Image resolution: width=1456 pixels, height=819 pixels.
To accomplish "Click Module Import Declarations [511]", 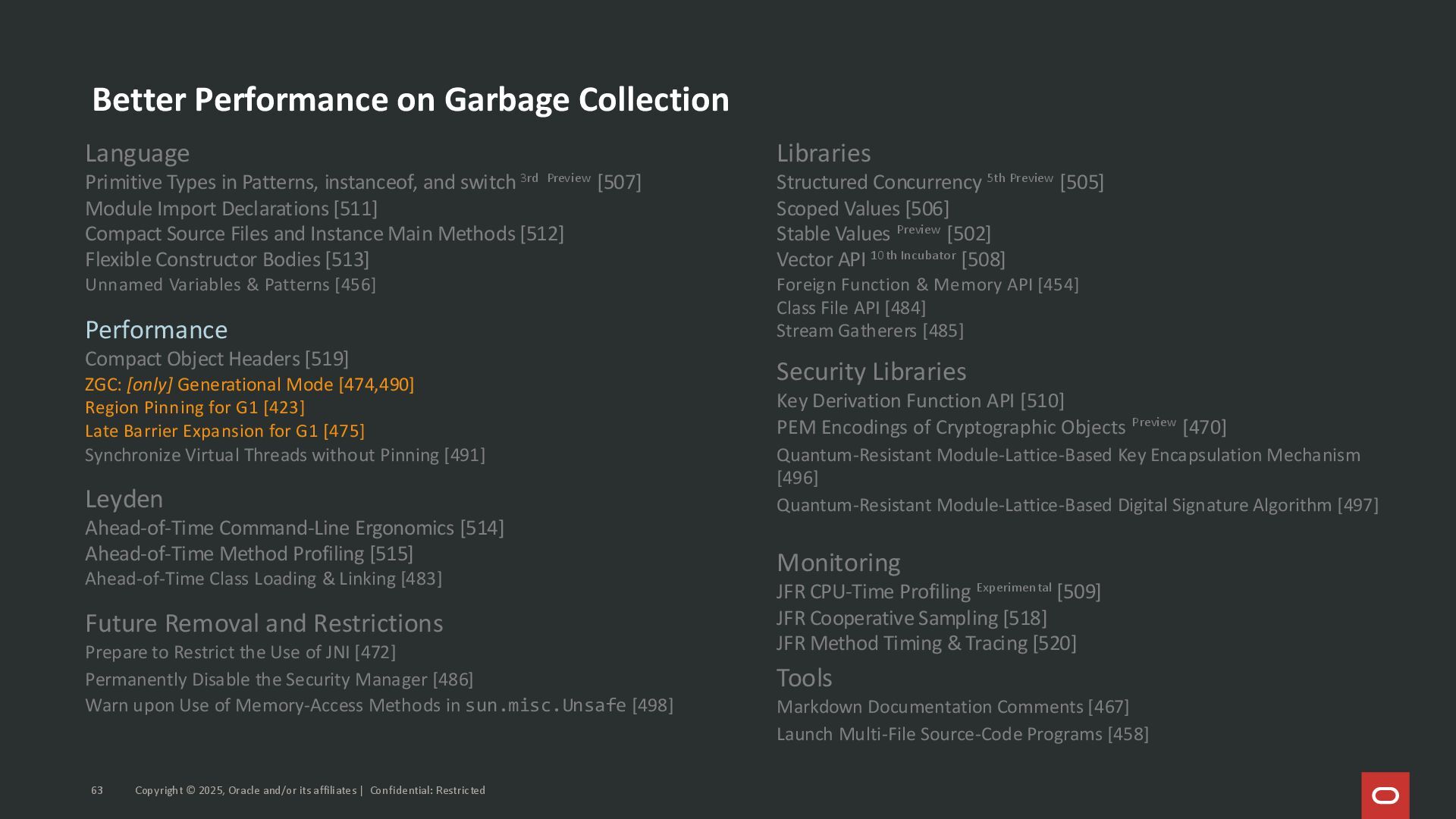I will pyautogui.click(x=231, y=209).
